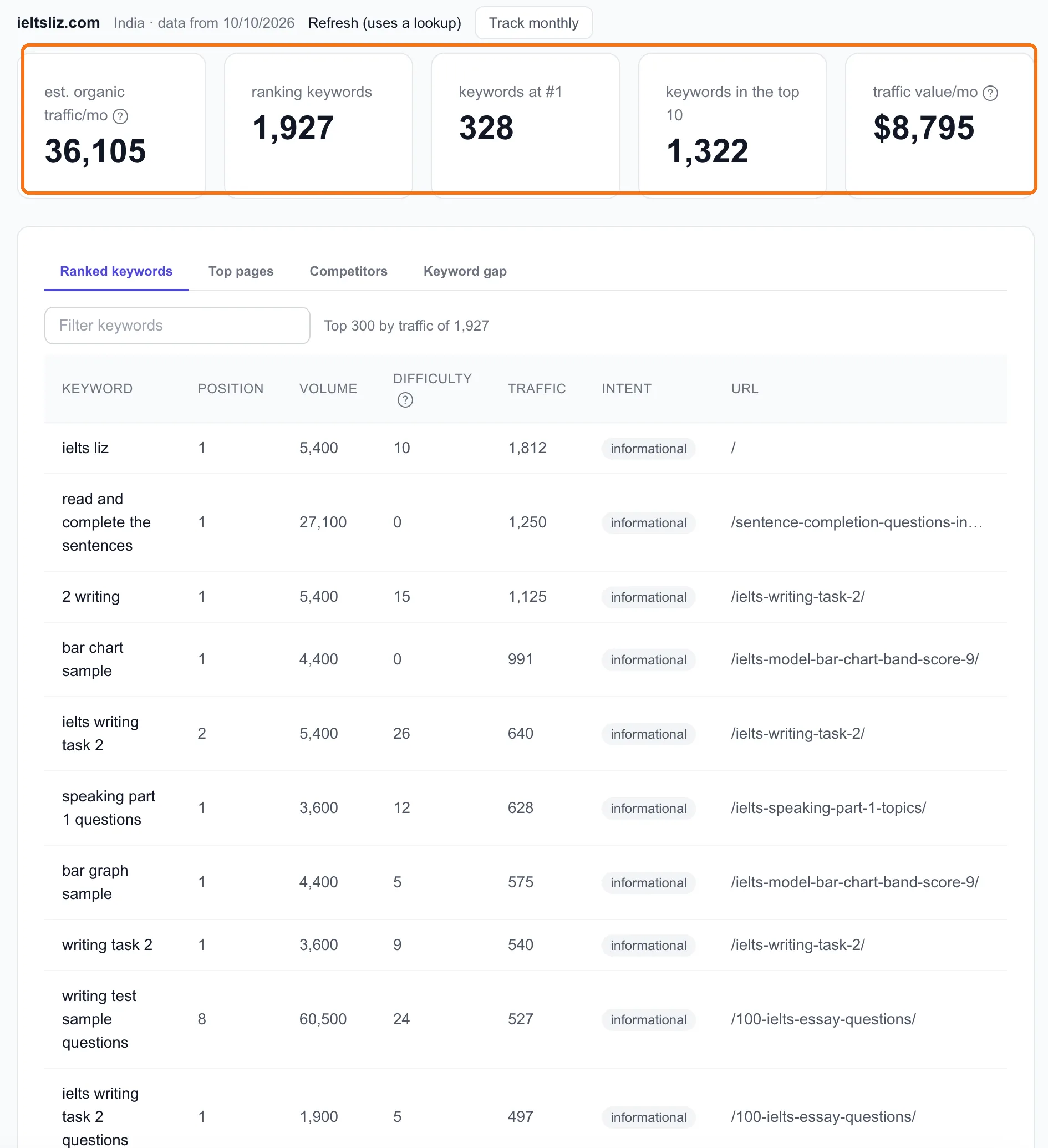Click 'Top 300 by traffic of 1,927' text
1048x1148 pixels.
coord(406,326)
